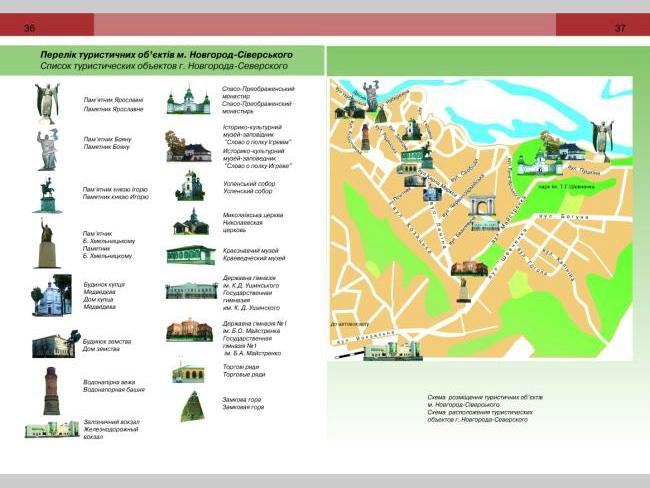650x488 pixels.
Task: Click the red water tower image
Action: [x=51, y=391]
